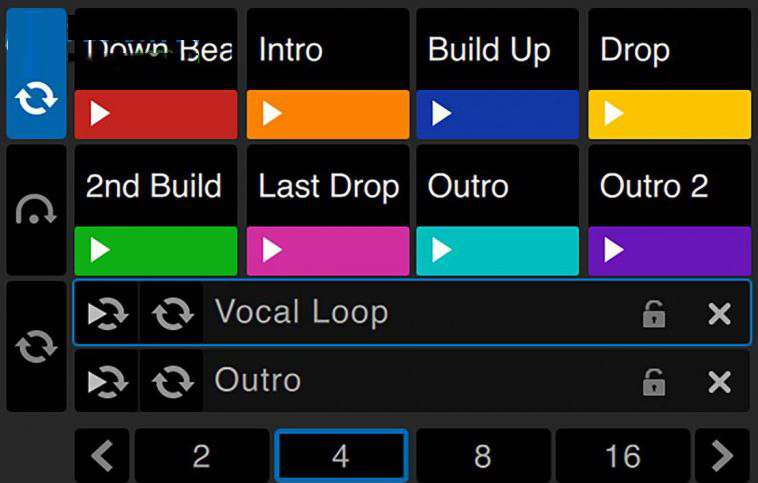
Task: Play the purple Outro 2 cue
Action: (x=670, y=250)
